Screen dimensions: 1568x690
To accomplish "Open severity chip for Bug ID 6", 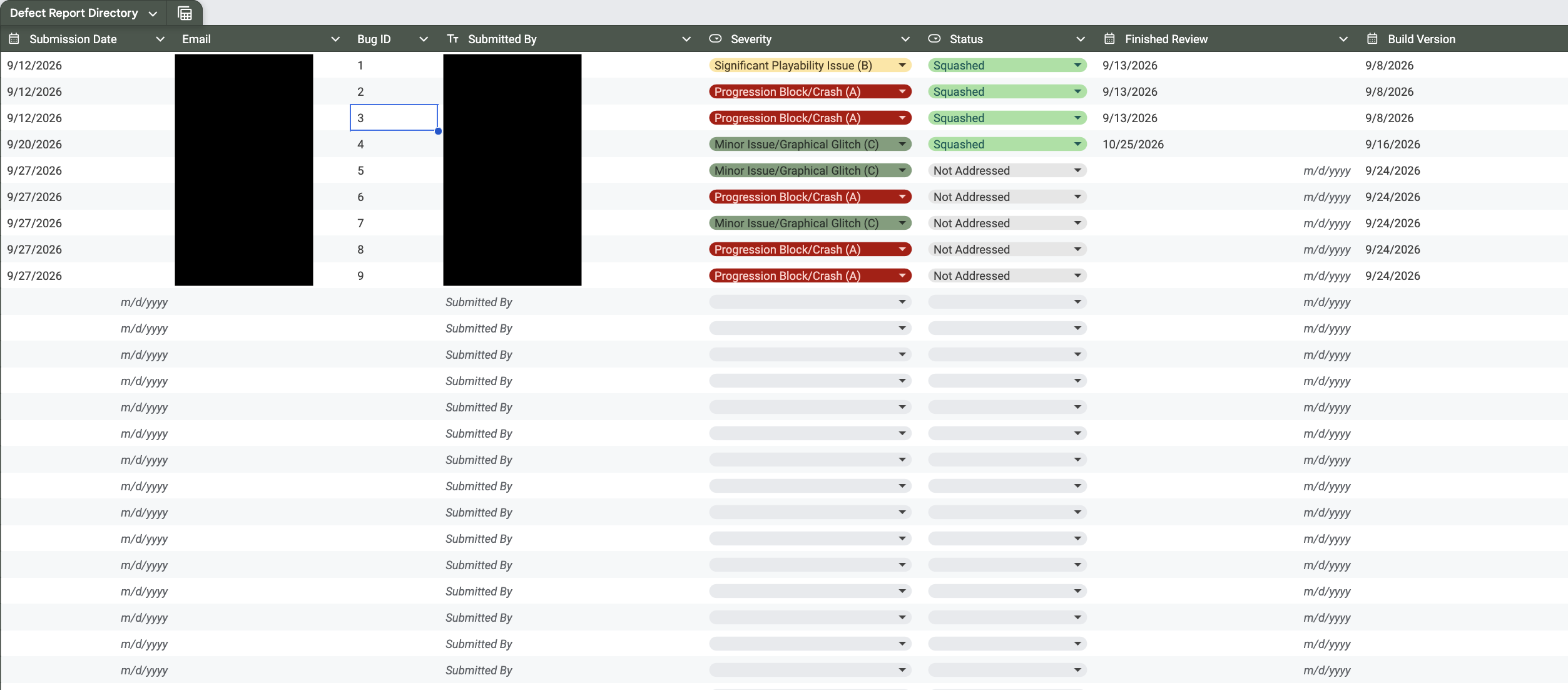I will click(810, 197).
